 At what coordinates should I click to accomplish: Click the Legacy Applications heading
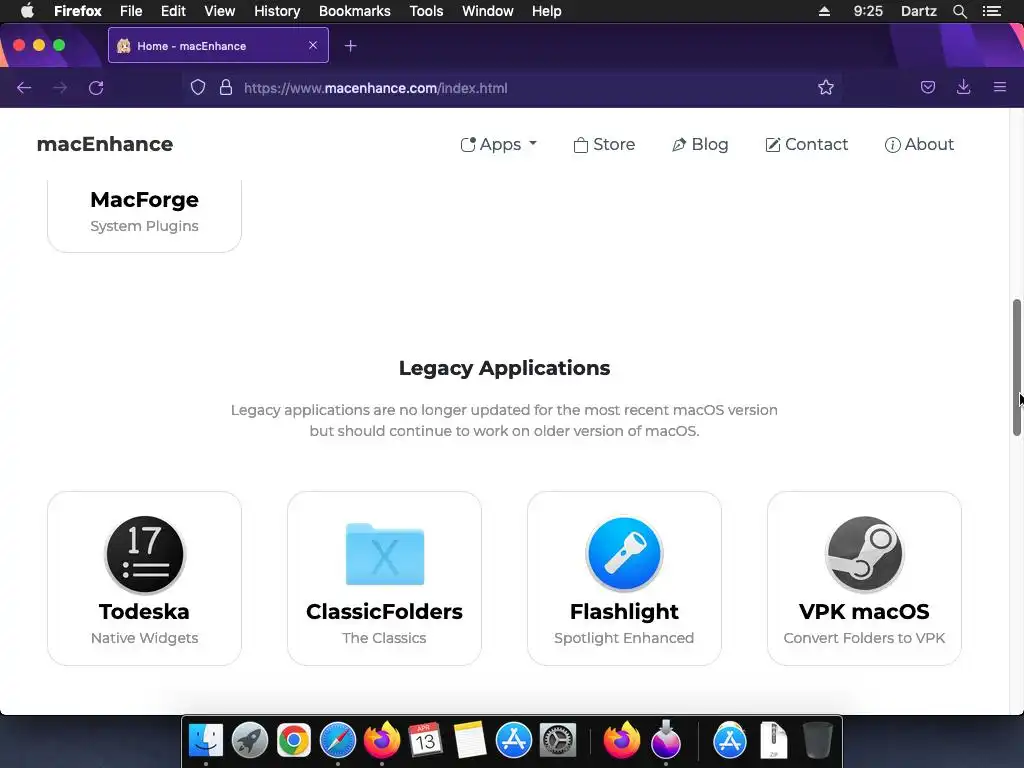pyautogui.click(x=504, y=368)
